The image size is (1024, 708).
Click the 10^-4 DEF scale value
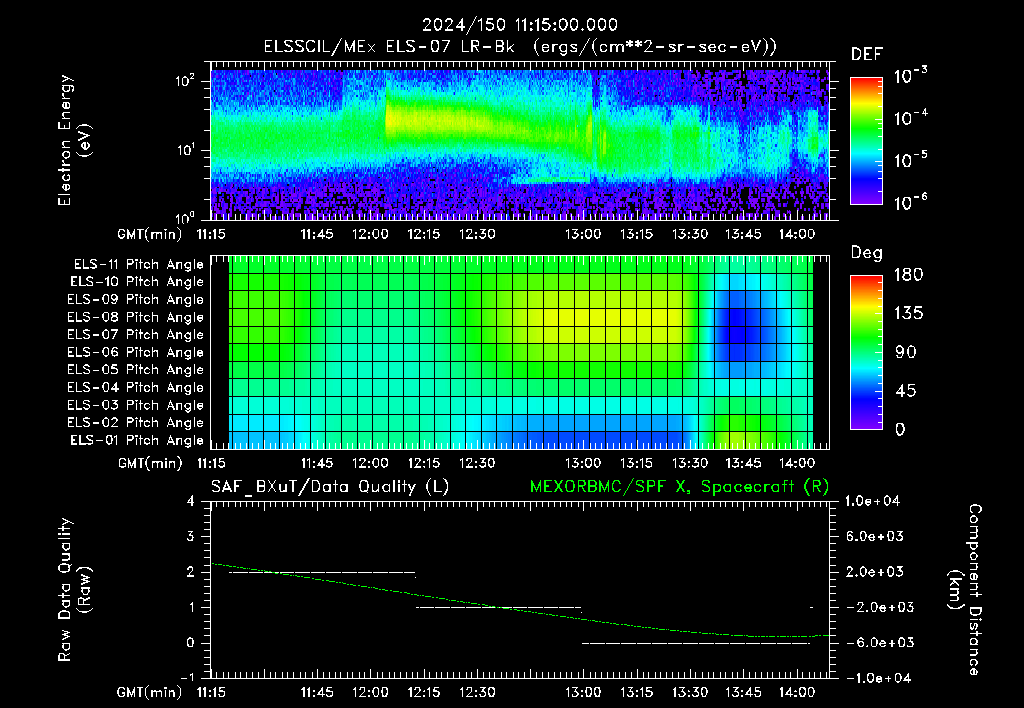910,118
